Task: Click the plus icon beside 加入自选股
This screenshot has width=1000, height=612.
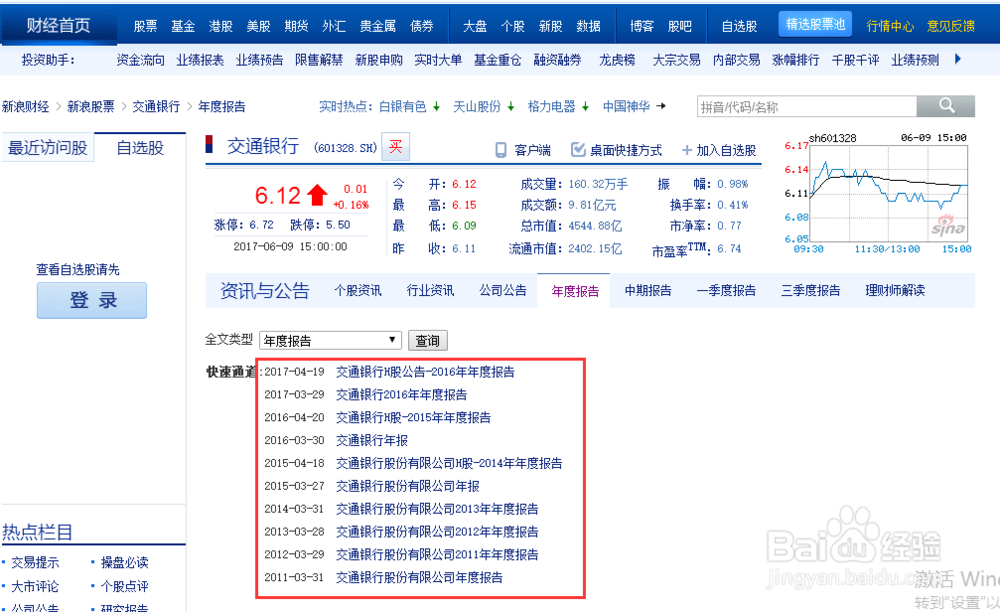Action: [x=687, y=150]
